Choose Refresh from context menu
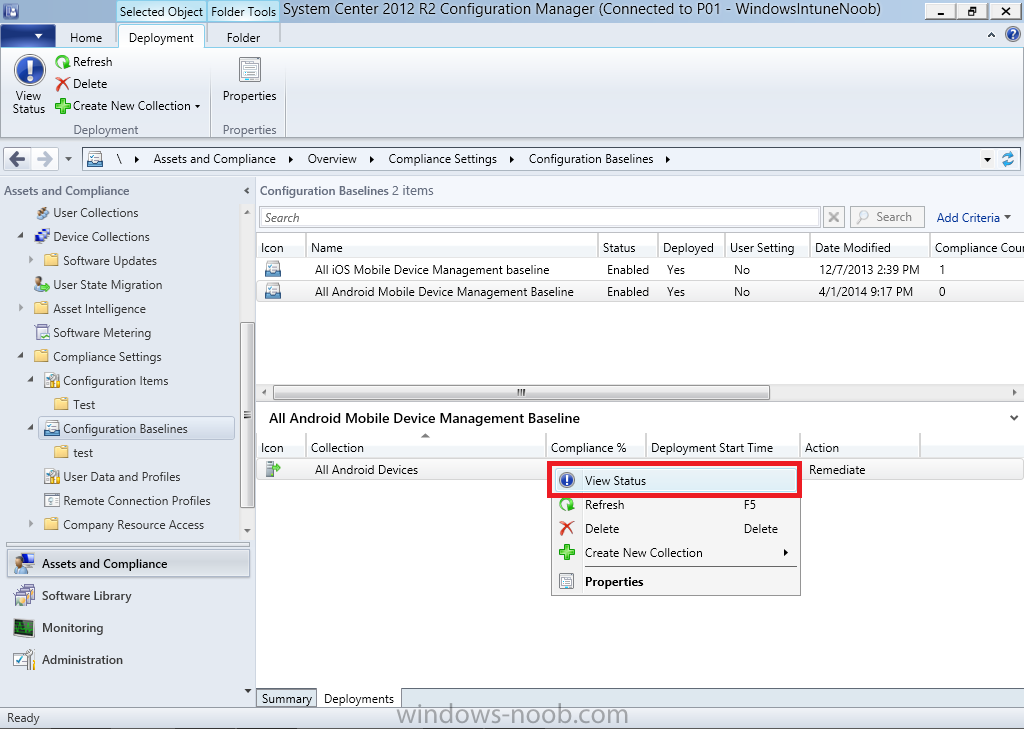1024x729 pixels. [675, 505]
